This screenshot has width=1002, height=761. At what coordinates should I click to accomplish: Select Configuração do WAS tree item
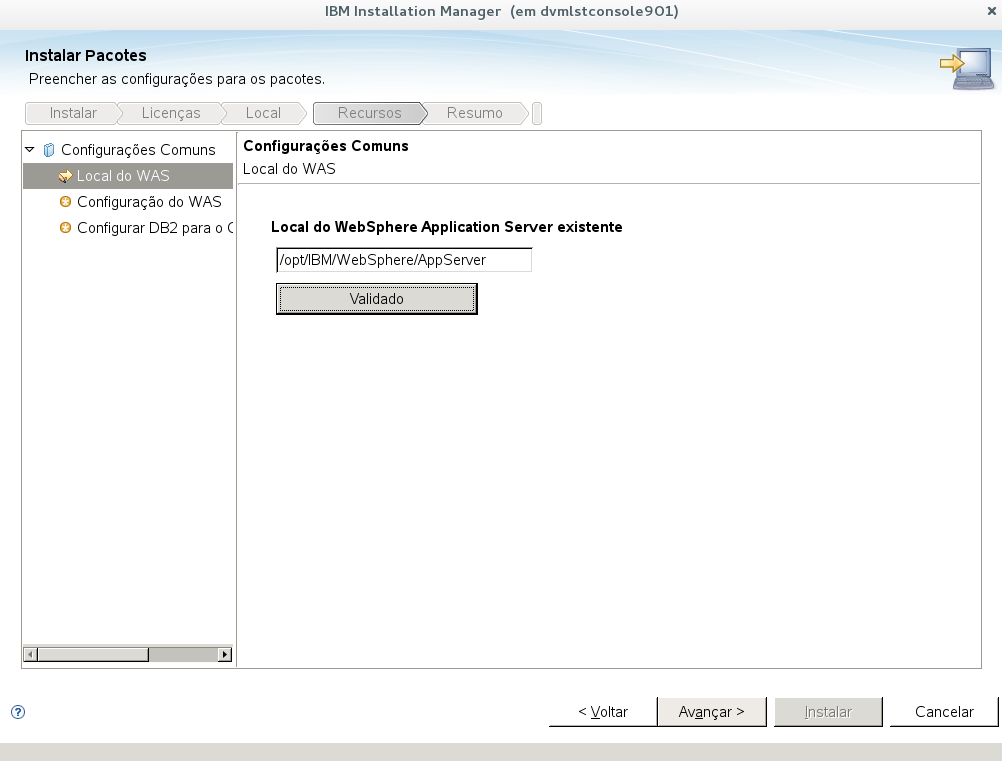pos(149,202)
